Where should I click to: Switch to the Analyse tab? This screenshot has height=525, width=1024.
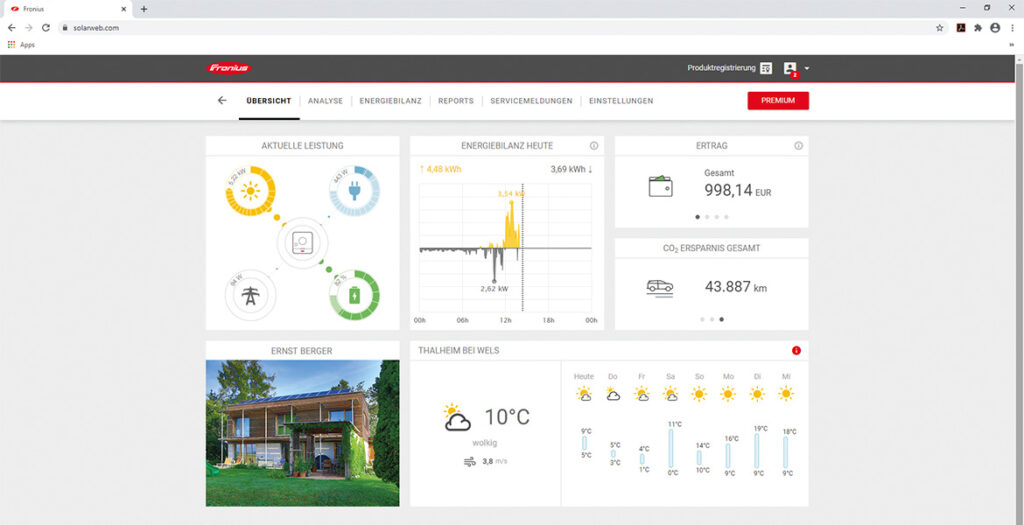(x=325, y=101)
